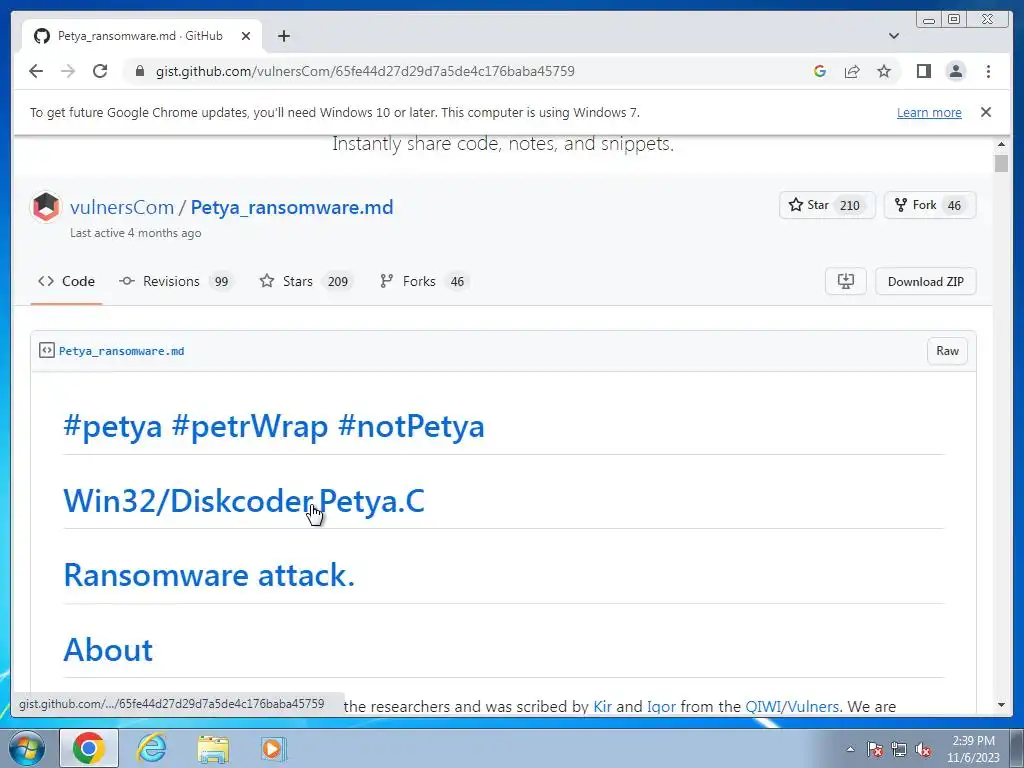This screenshot has height=768, width=1024.
Task: Switch to the Stars tab
Action: 306,281
